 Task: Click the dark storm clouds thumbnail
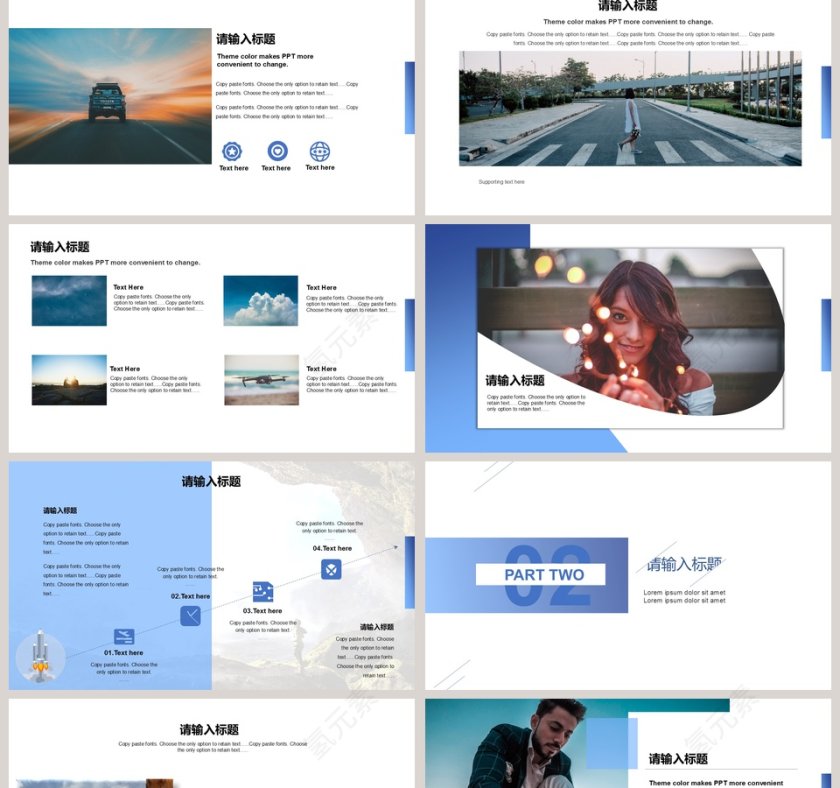pyautogui.click(x=69, y=301)
